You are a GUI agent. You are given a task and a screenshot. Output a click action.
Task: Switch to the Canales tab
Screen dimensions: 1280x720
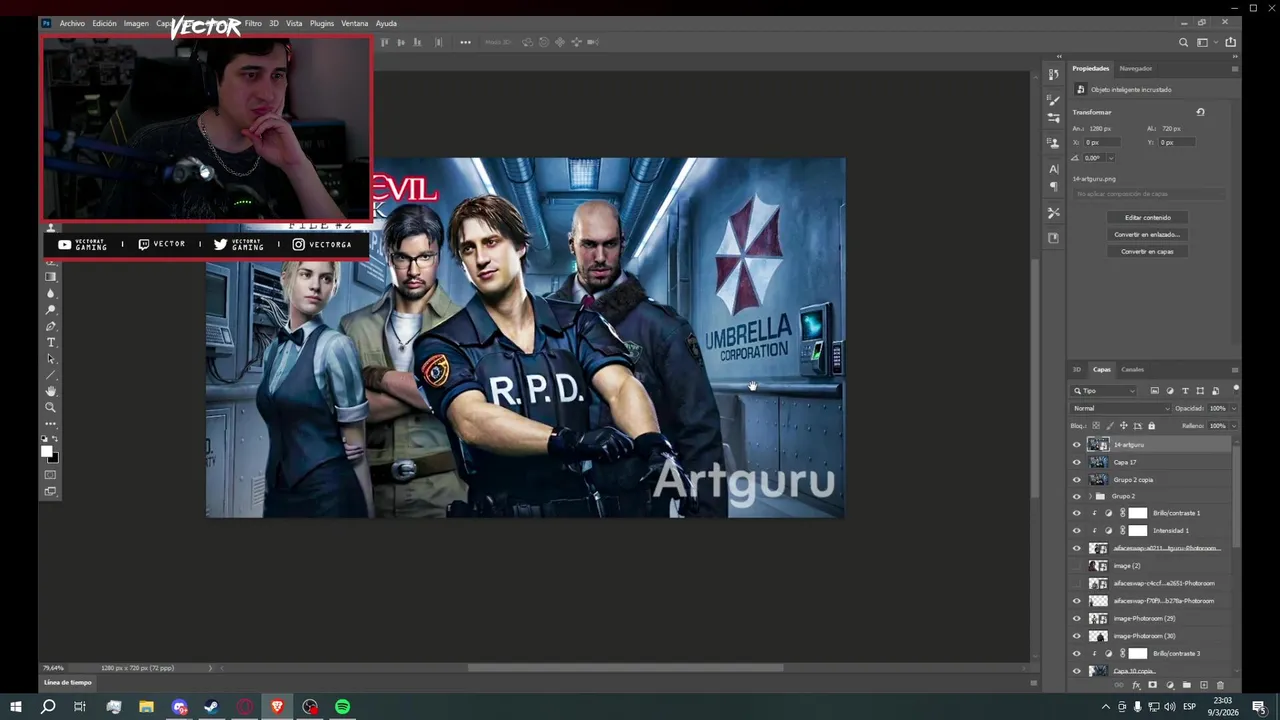click(1132, 369)
